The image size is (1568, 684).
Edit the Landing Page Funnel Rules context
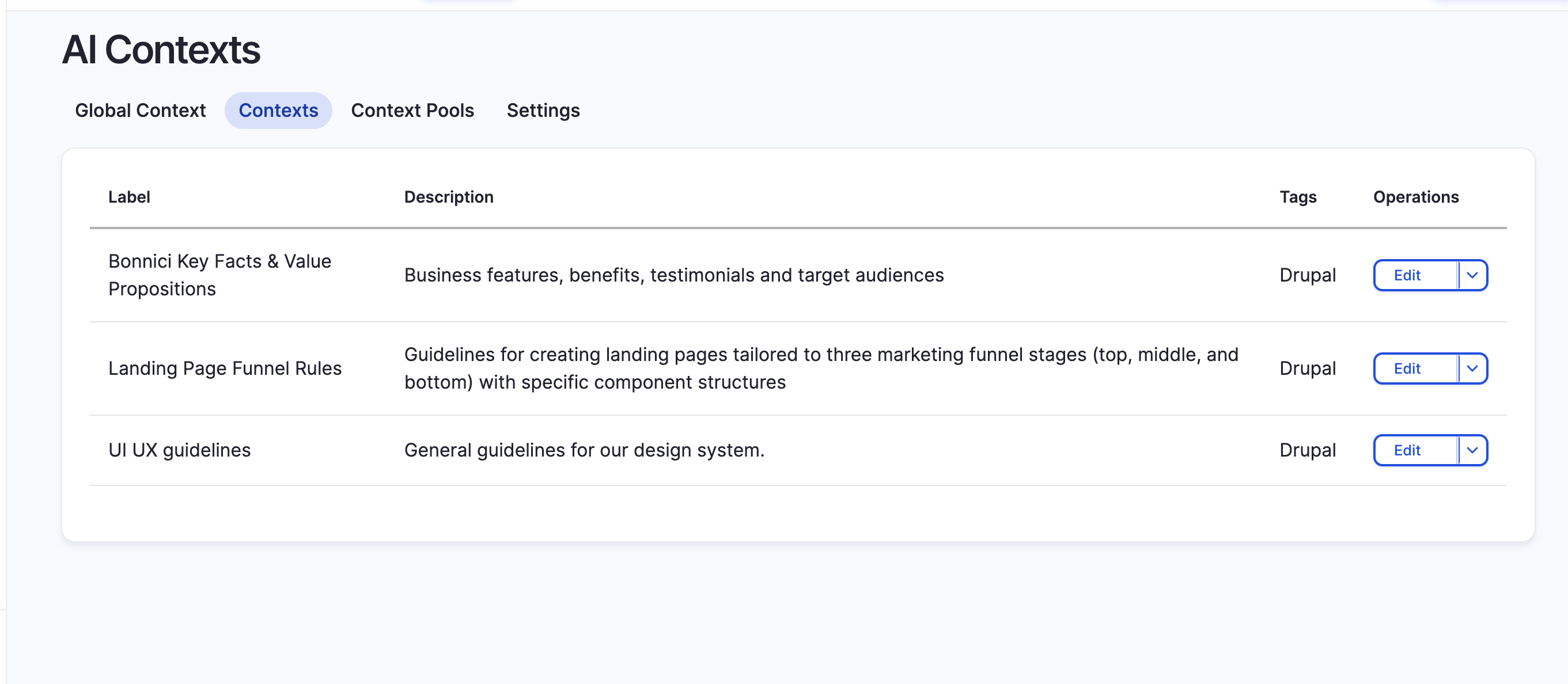click(1408, 368)
